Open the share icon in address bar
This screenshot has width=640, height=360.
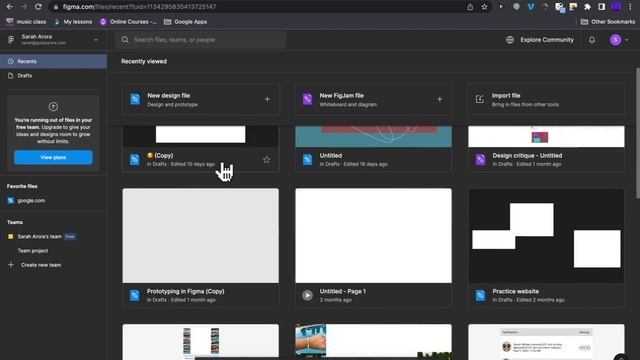tap(470, 7)
